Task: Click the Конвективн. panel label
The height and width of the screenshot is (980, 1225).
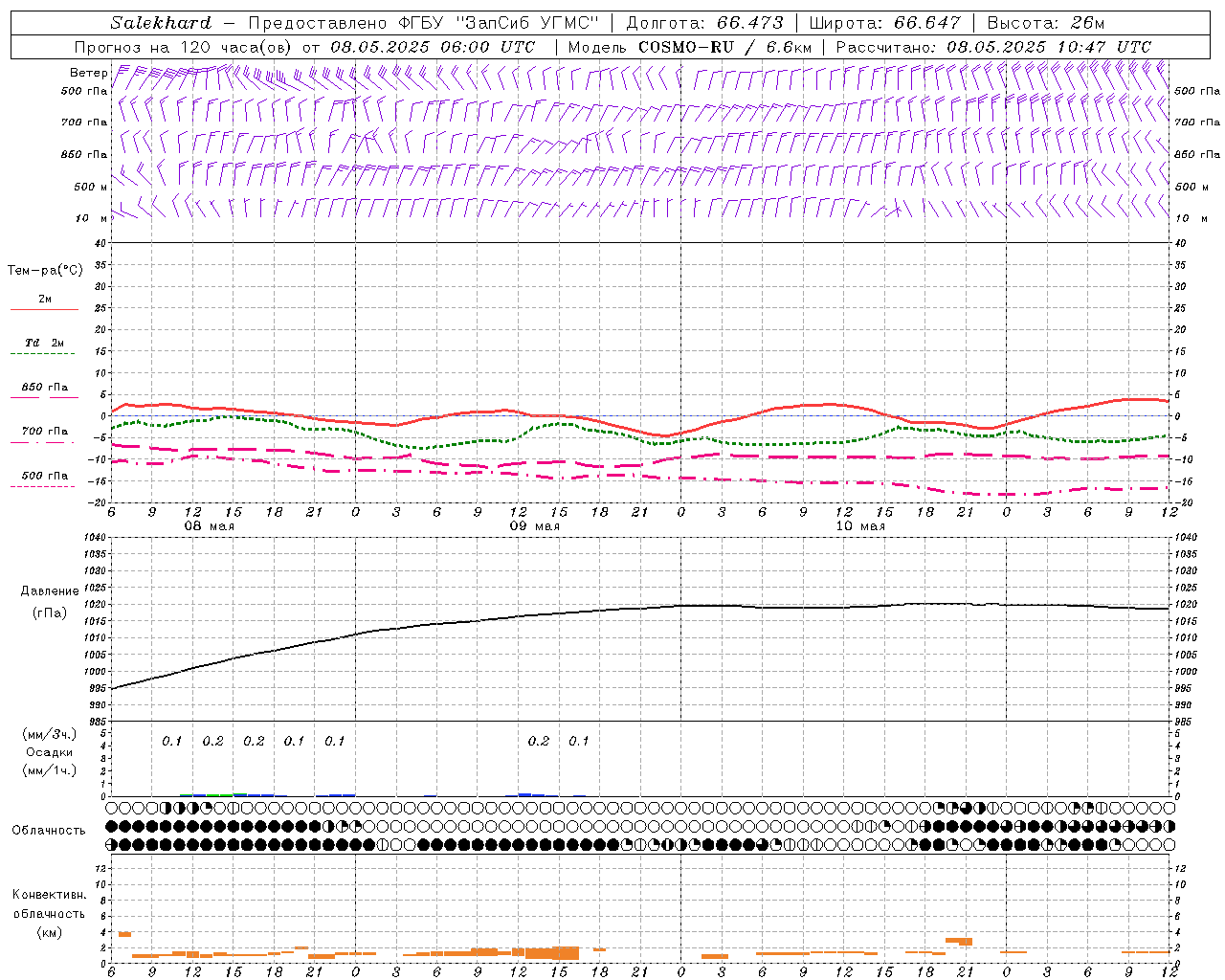Action: [50, 895]
